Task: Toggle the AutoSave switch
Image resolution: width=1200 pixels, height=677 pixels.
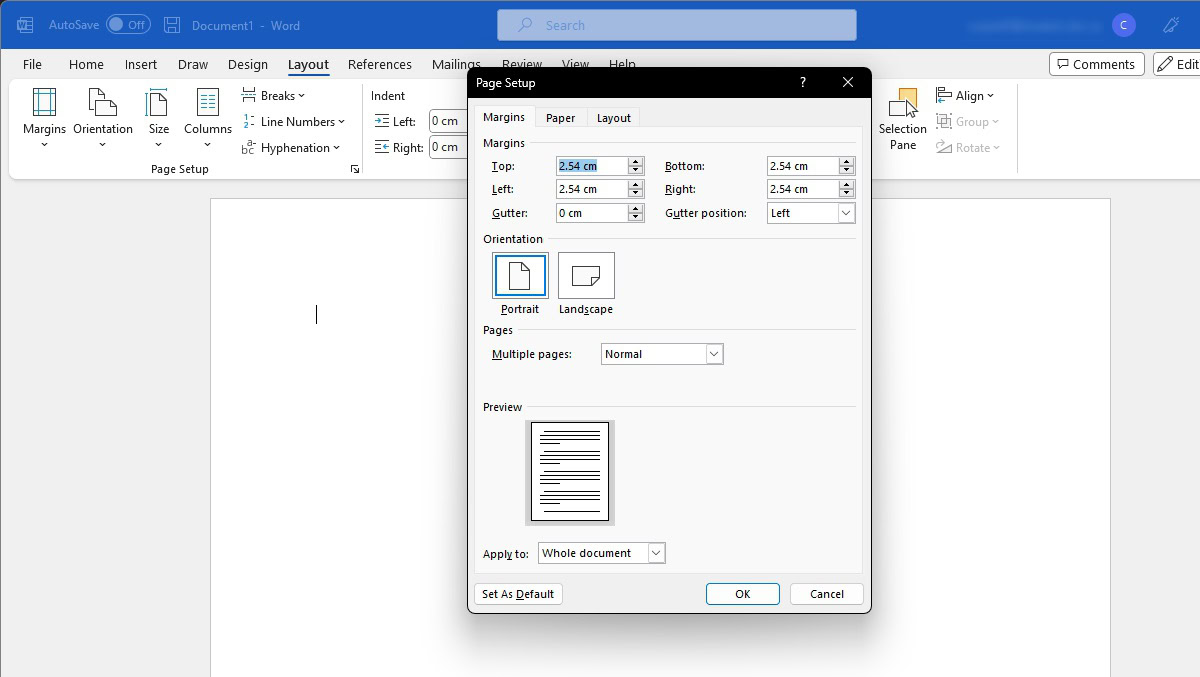Action: (128, 25)
